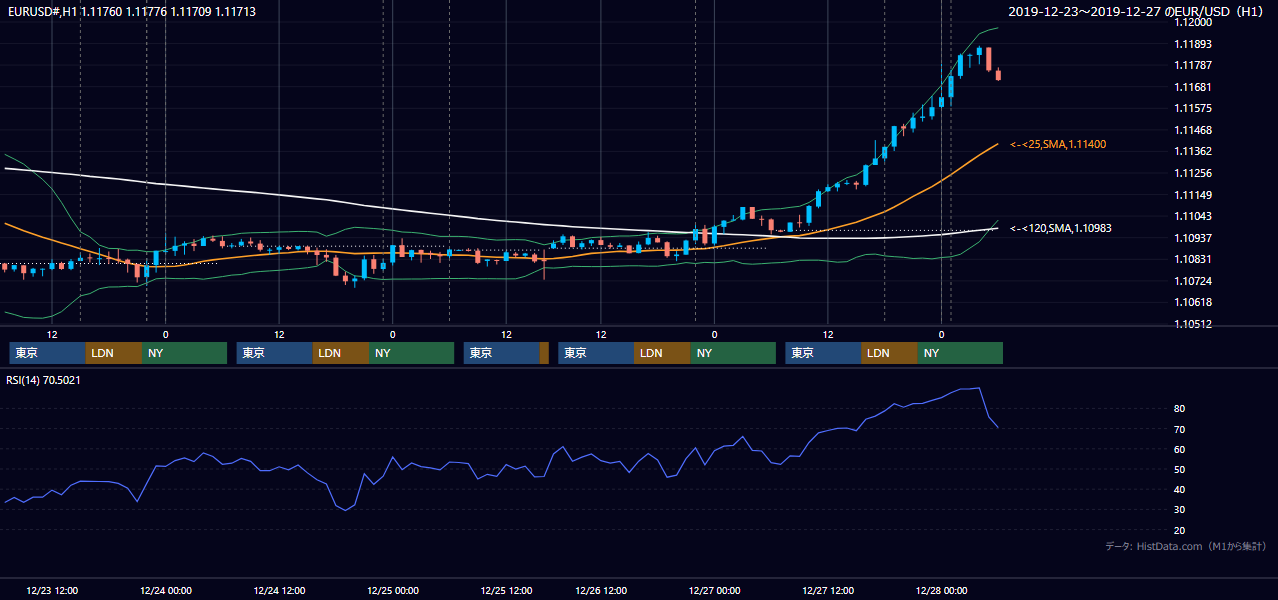Click the 12/27 12:00 time axis label
The height and width of the screenshot is (600, 1278).
[827, 590]
